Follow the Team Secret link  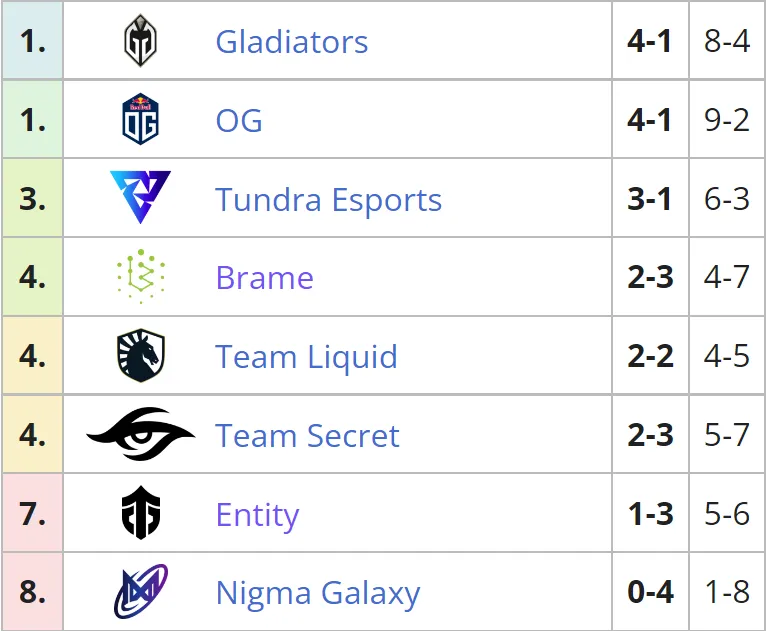tap(307, 436)
